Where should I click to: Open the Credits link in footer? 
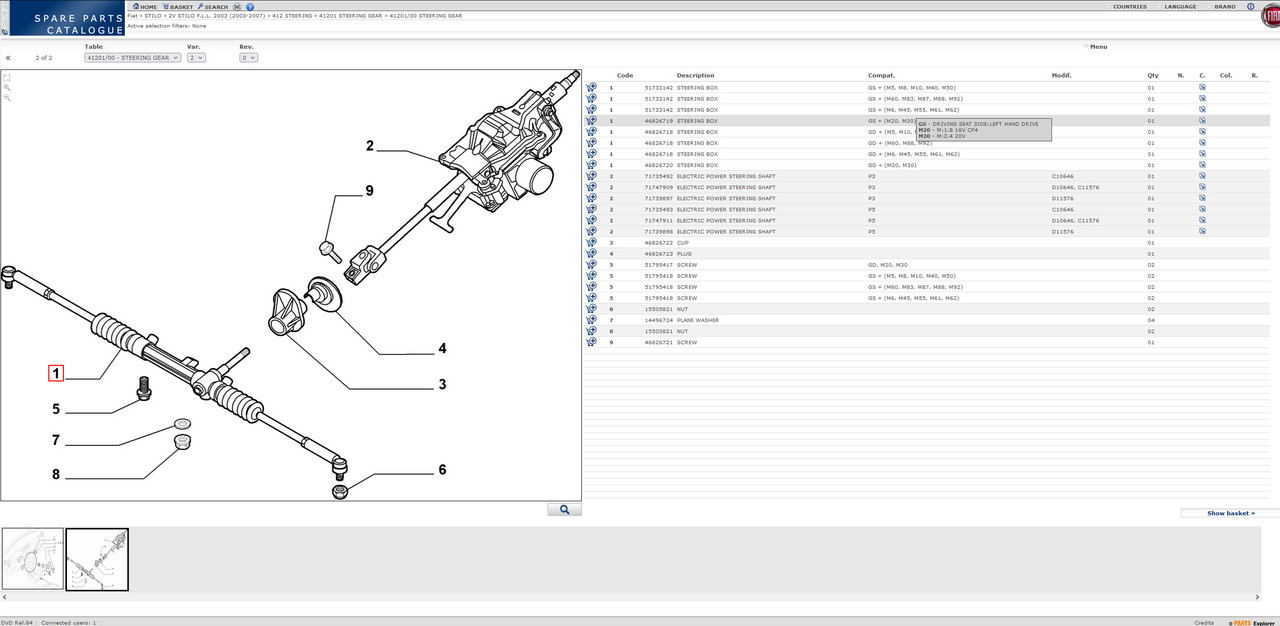[1204, 622]
